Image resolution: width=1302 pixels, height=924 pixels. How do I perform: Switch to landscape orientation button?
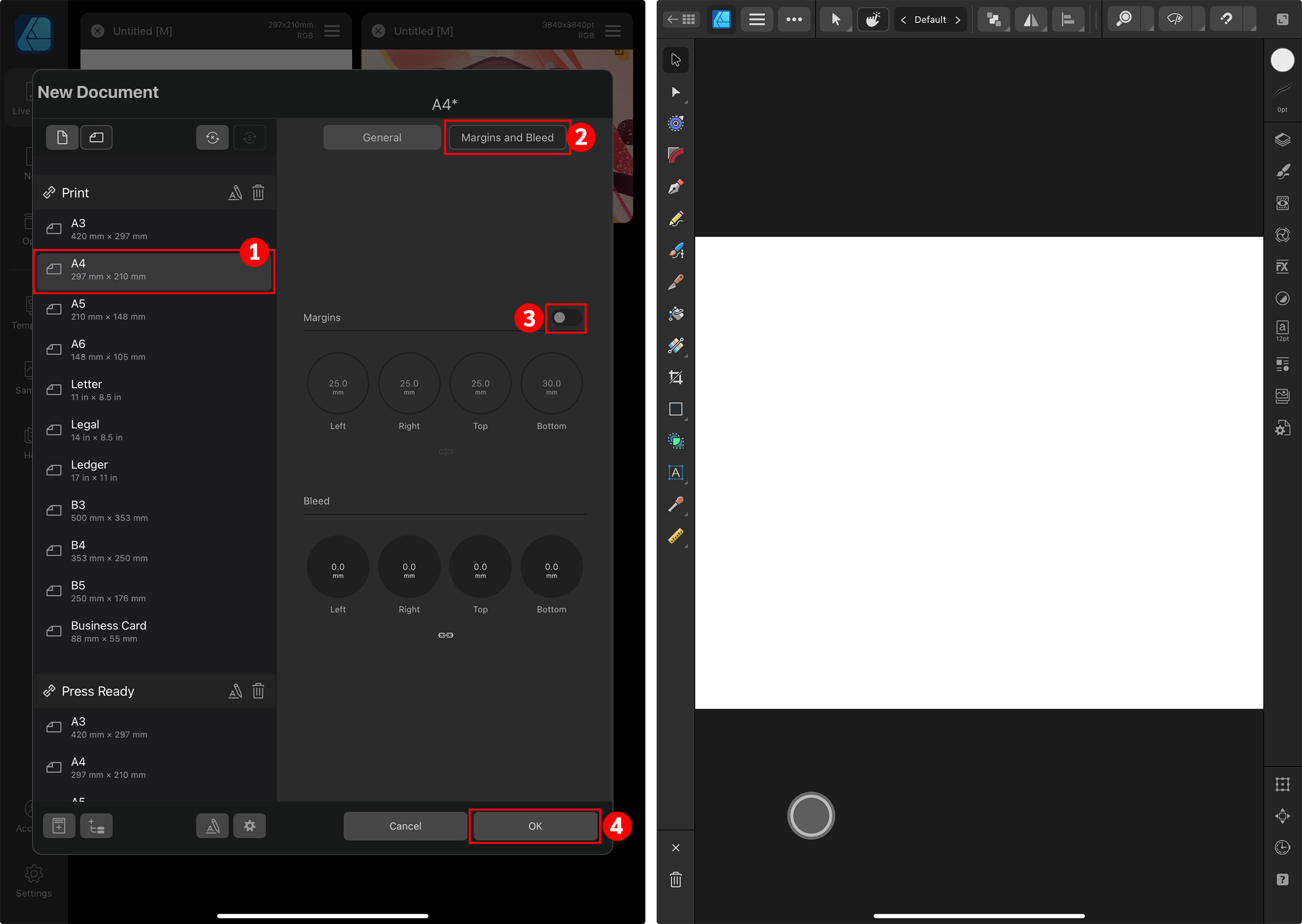point(96,138)
